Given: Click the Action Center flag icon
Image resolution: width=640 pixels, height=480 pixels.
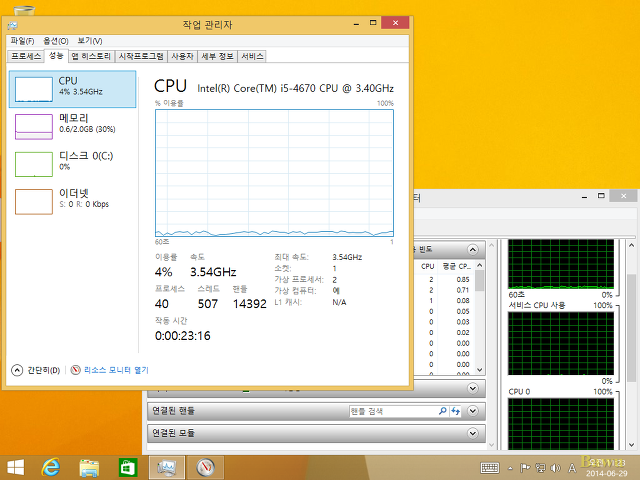Looking at the screenshot, I should click(525, 468).
